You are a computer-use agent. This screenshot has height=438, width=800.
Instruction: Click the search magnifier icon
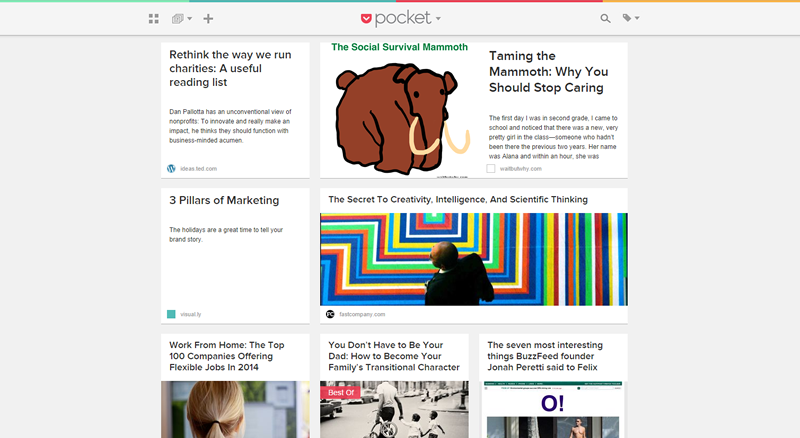click(605, 18)
